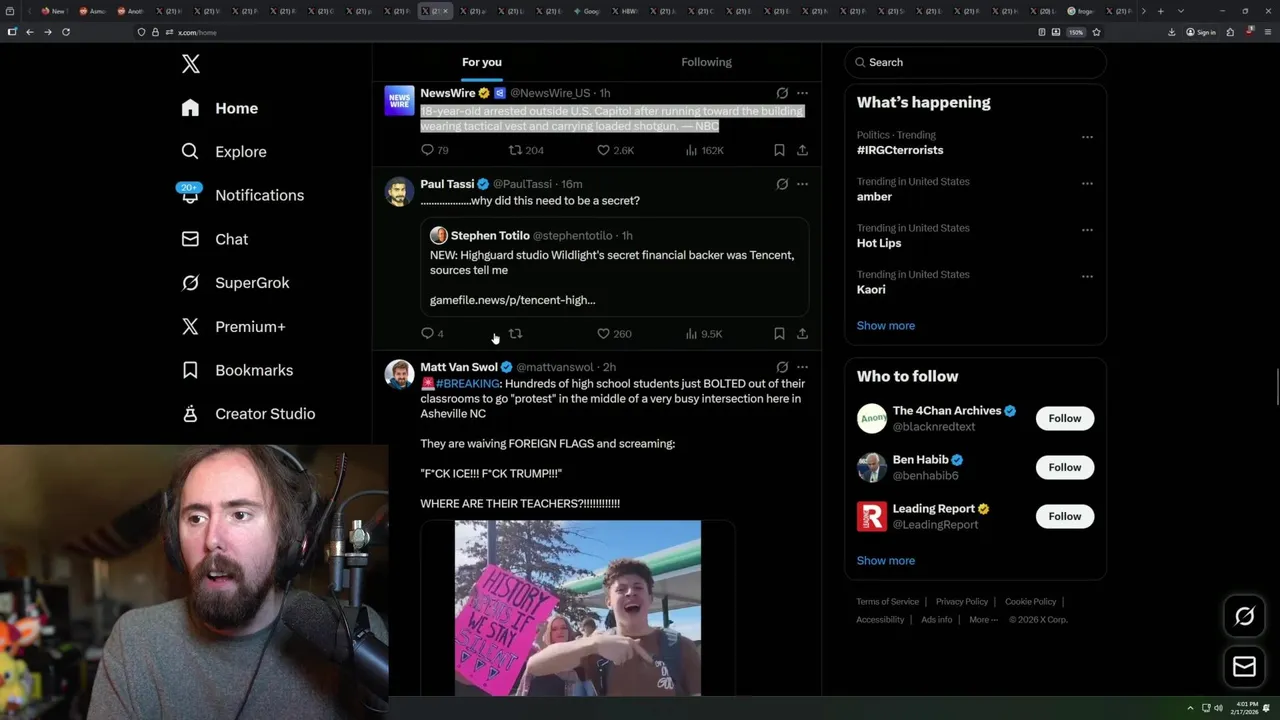
Task: Follow Leading Report
Action: [1065, 516]
